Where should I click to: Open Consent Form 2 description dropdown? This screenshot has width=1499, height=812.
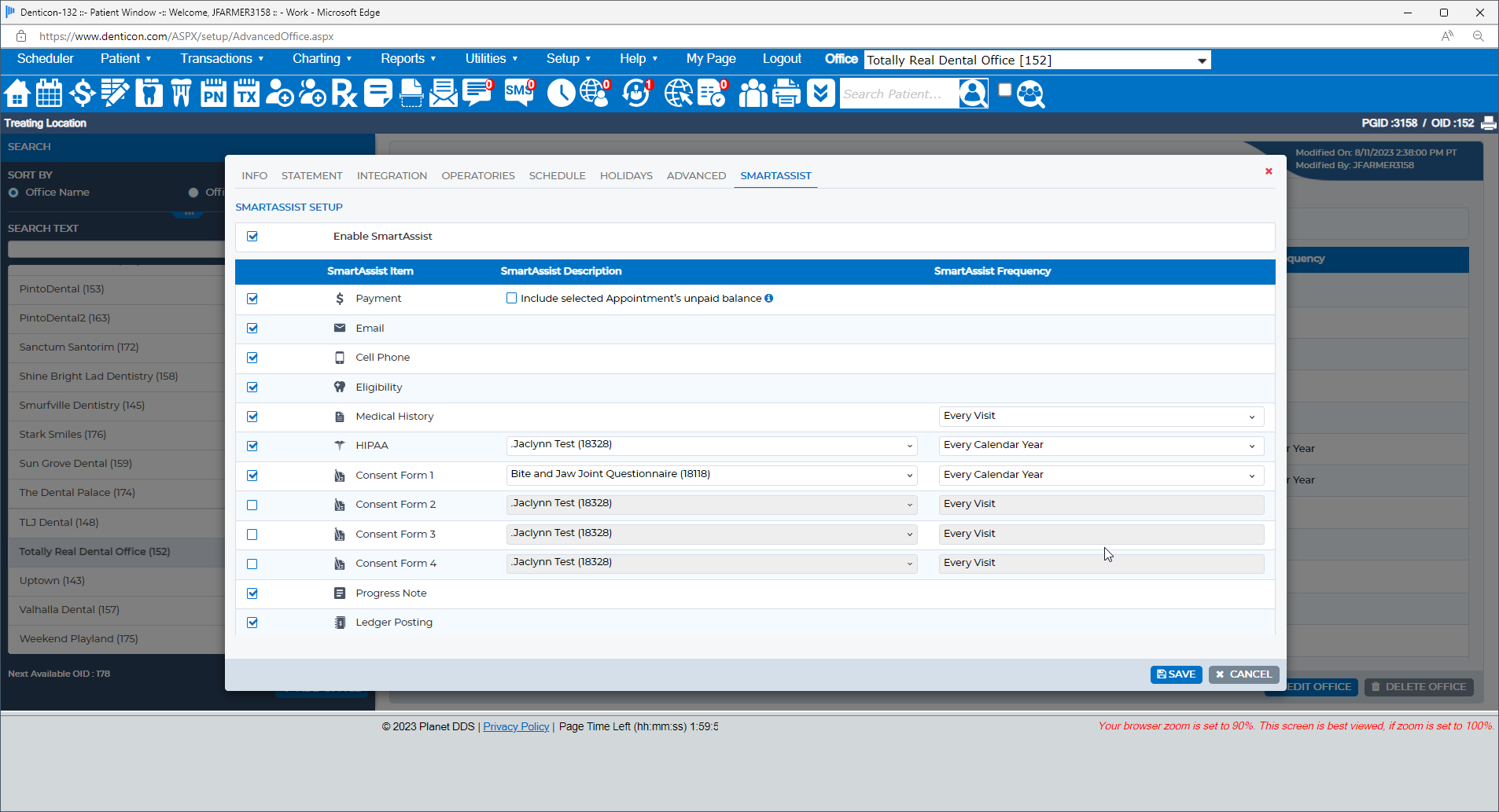712,504
